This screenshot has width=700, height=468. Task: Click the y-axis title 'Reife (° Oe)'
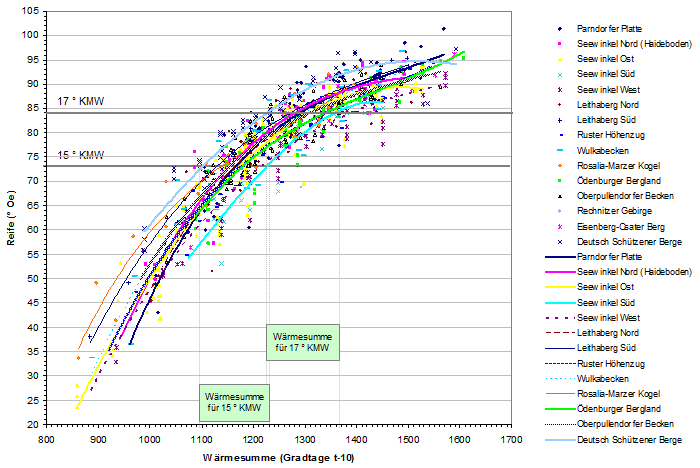11,217
